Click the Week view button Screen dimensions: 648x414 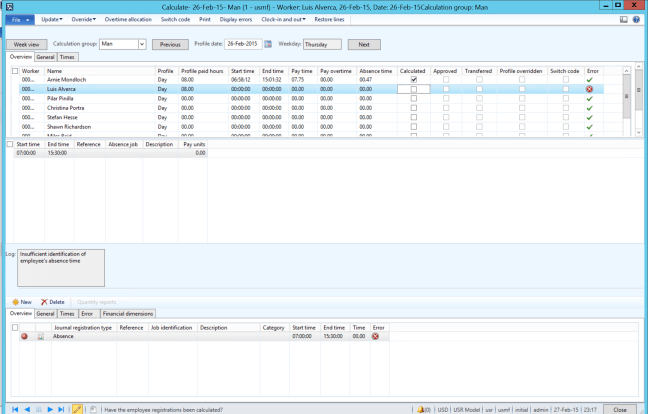point(26,45)
